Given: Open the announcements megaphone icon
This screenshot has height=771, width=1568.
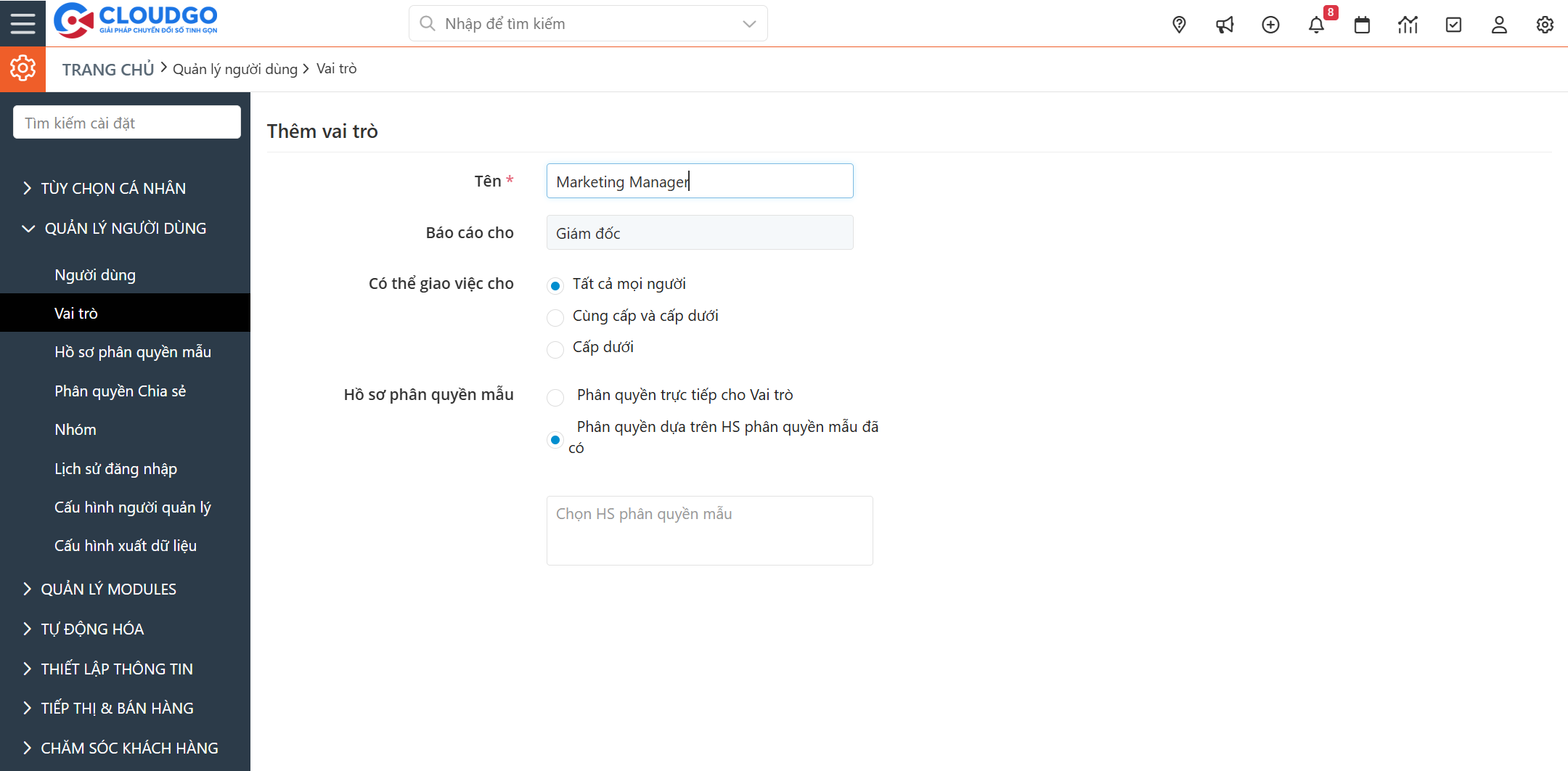Looking at the screenshot, I should pos(1225,24).
